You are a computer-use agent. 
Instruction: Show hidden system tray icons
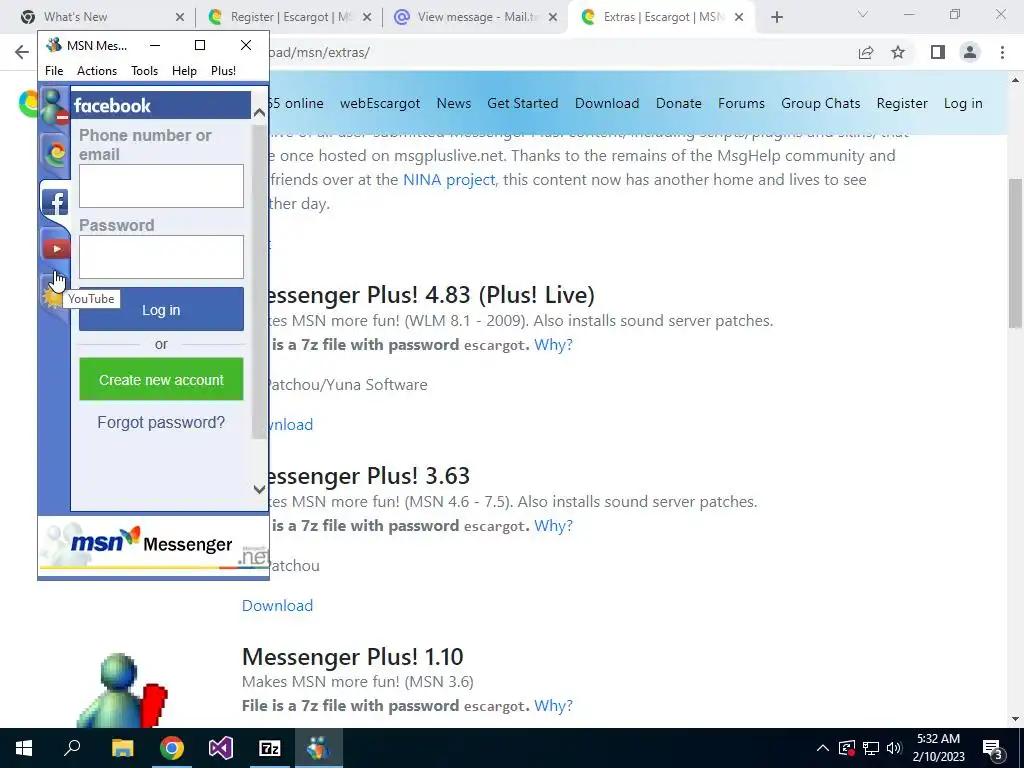click(x=823, y=748)
